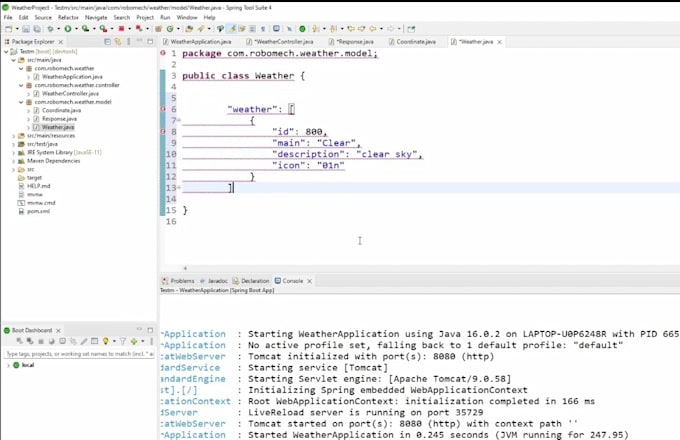
Task: Select pom.xml file in Package Explorer
Action: tap(38, 211)
